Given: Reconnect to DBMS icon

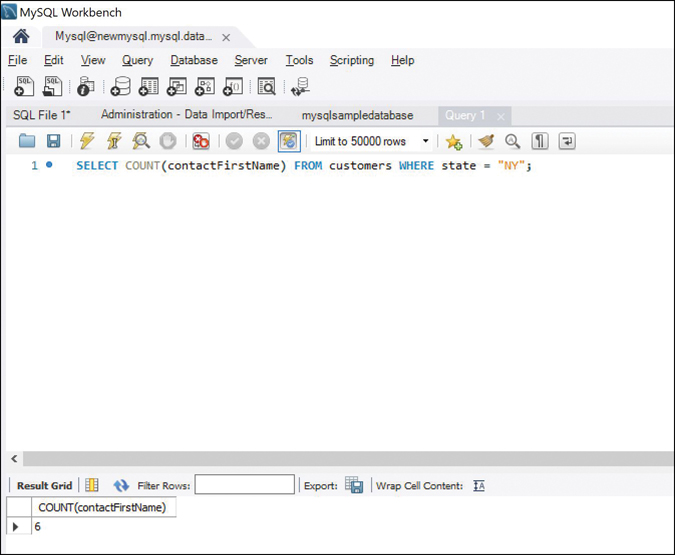Looking at the screenshot, I should (300, 87).
